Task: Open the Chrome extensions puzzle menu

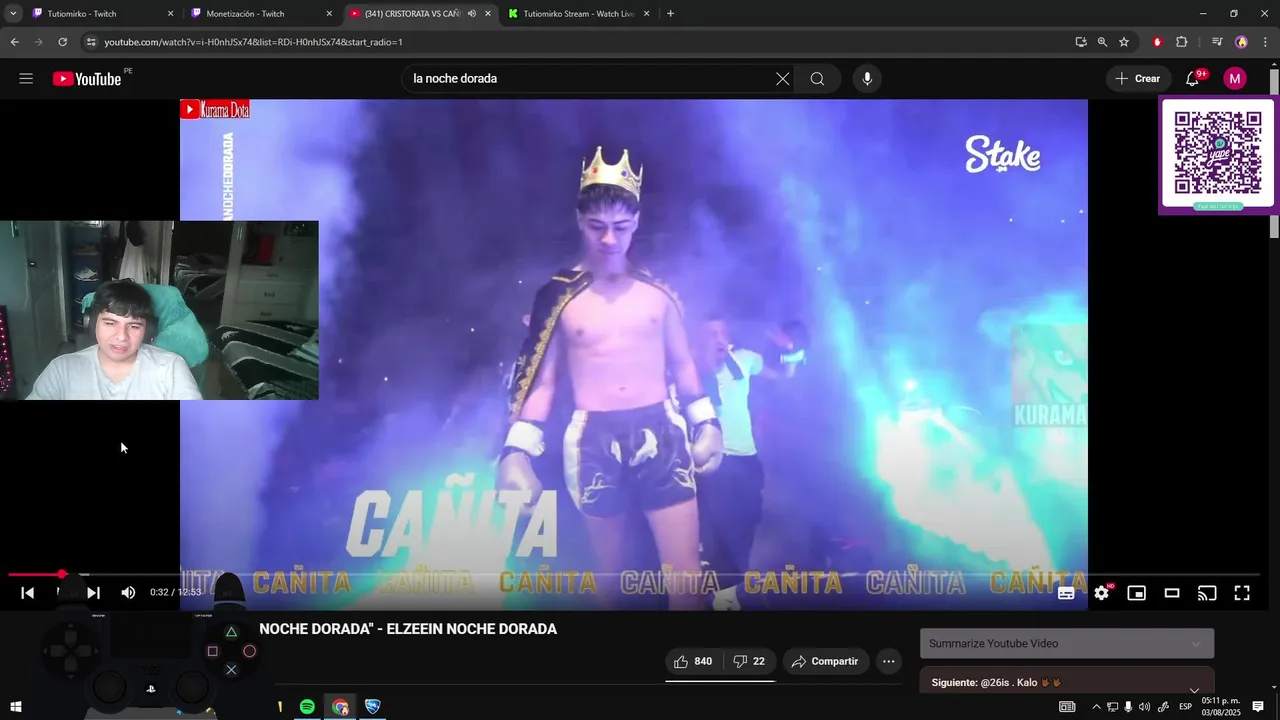Action: pos(1181,42)
